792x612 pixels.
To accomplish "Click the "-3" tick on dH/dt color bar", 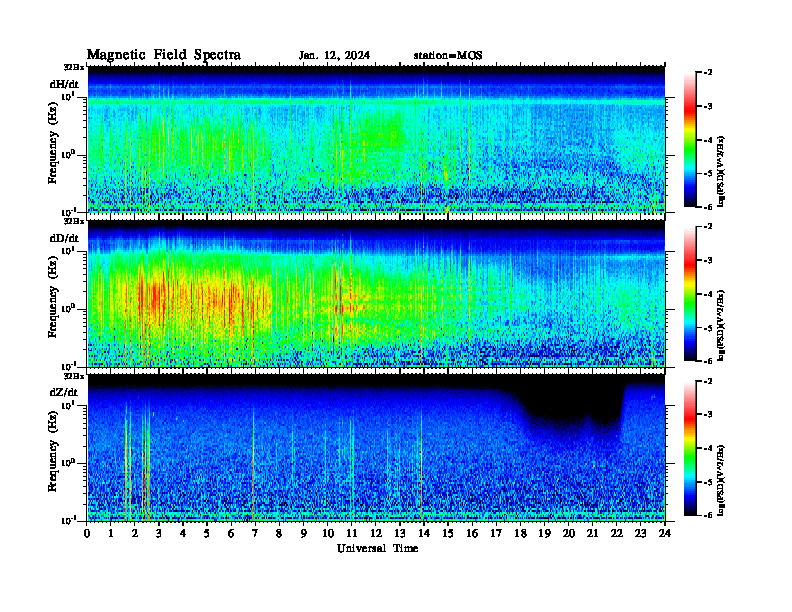I will 707,107.
